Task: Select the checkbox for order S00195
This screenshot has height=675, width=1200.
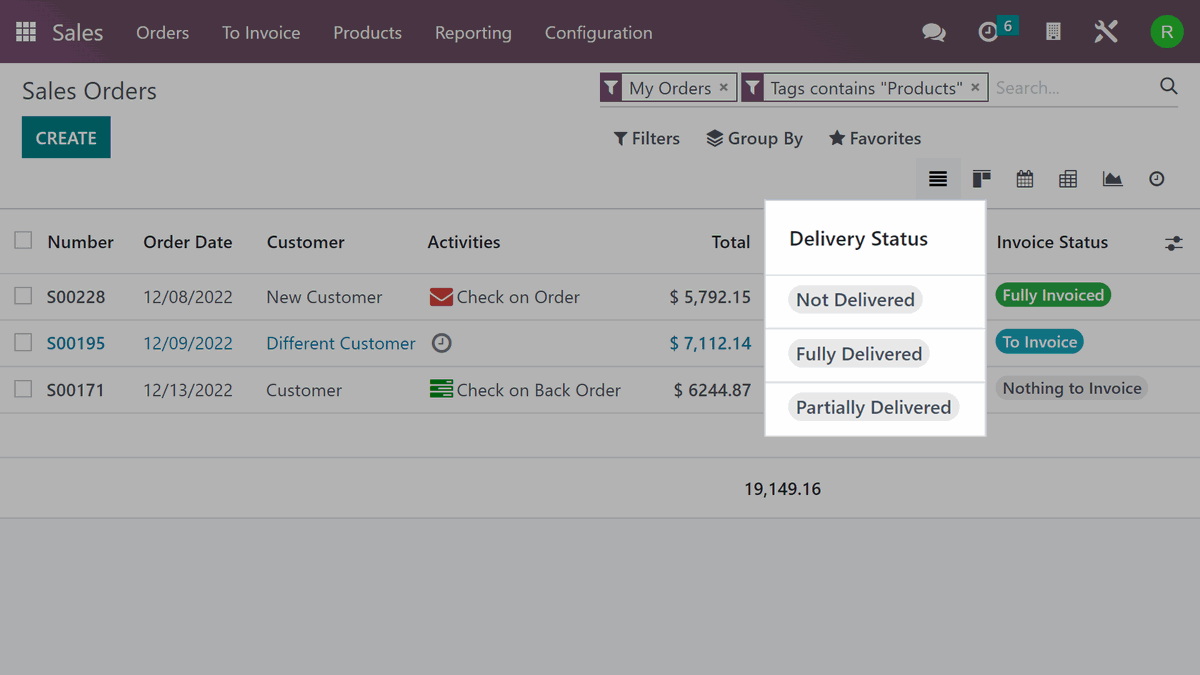Action: pyautogui.click(x=23, y=342)
